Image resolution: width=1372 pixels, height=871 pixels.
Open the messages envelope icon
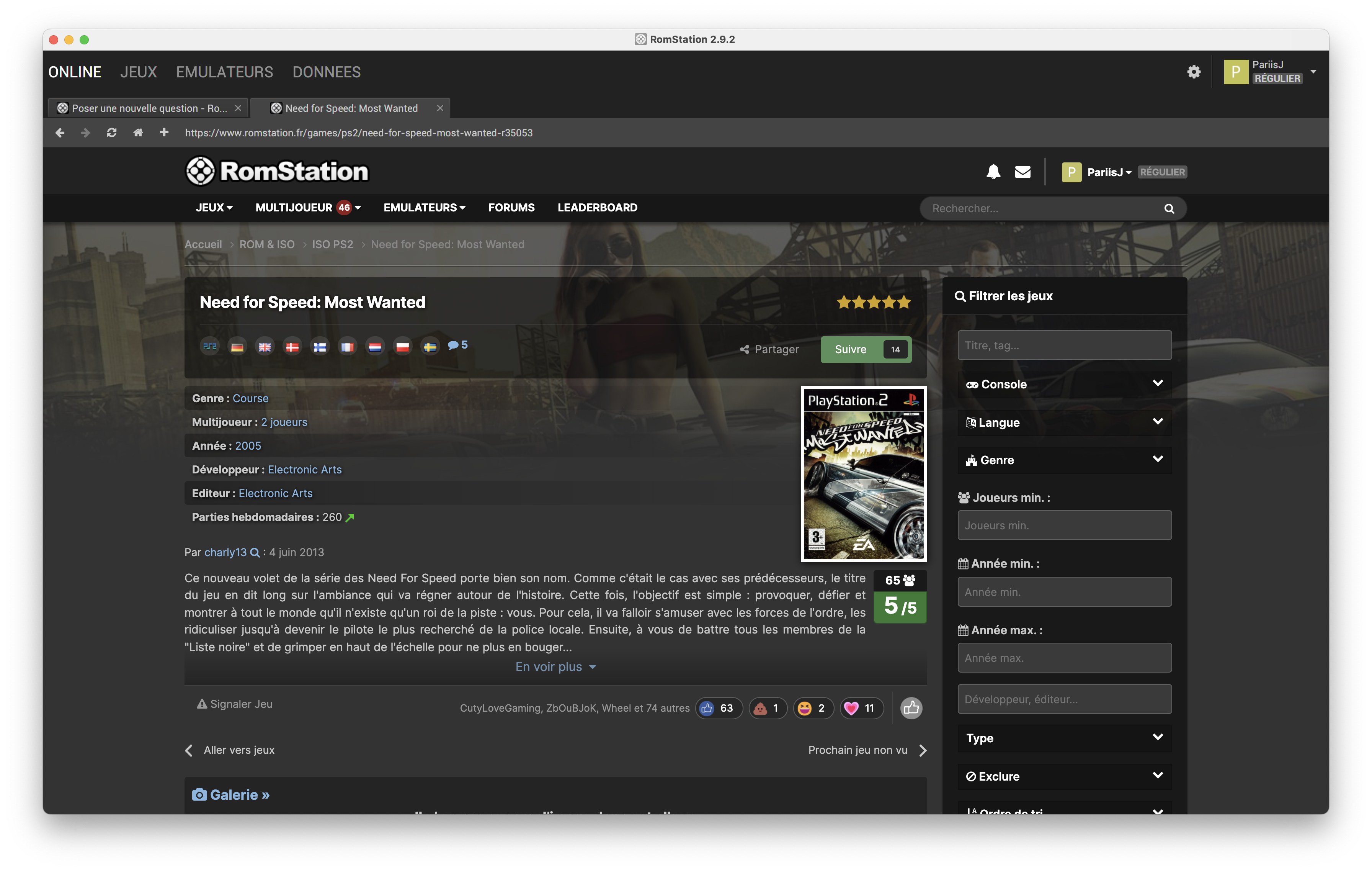click(1023, 172)
